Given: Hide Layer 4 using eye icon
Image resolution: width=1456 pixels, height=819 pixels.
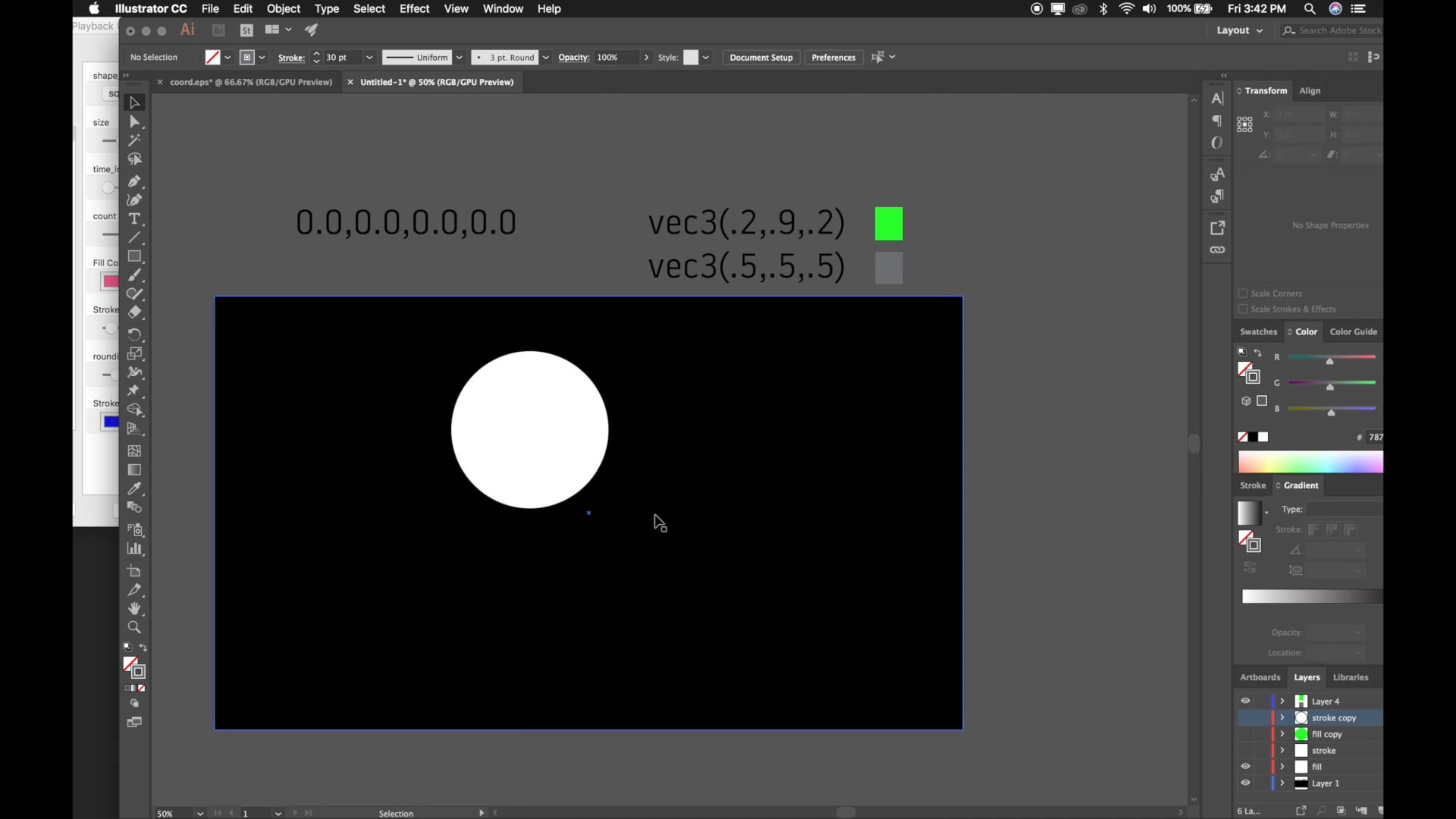Looking at the screenshot, I should click(1245, 701).
